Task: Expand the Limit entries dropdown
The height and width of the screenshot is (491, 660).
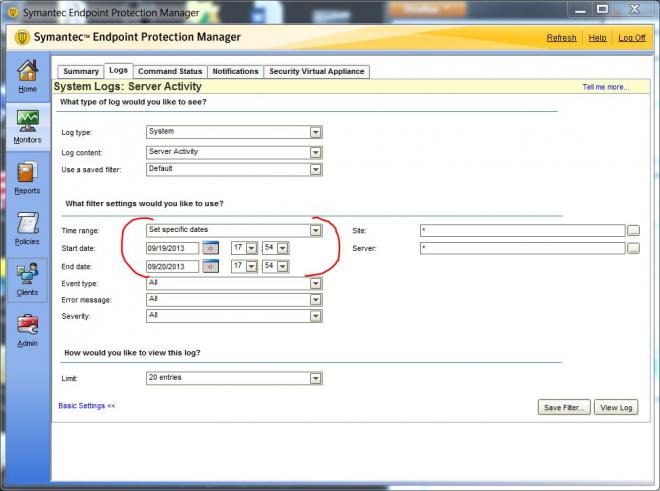Action: tap(315, 378)
